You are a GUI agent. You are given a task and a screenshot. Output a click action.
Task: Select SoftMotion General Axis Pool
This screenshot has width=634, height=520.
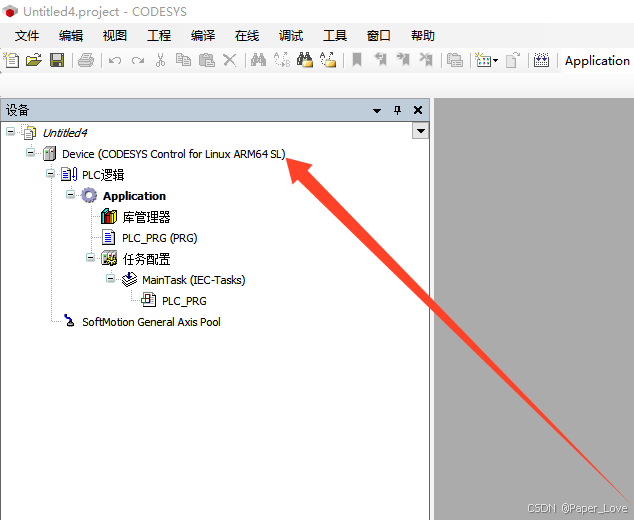pos(151,322)
